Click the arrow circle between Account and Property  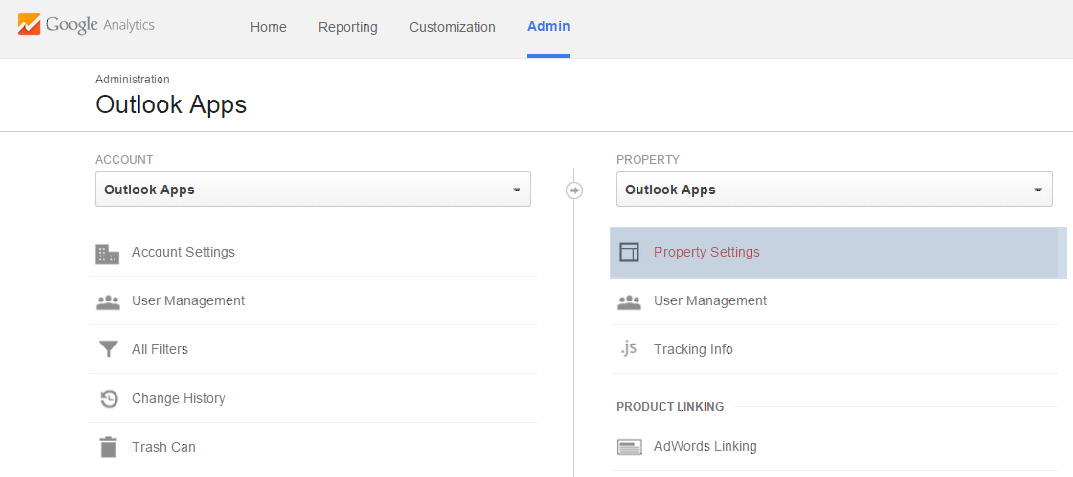pos(574,190)
